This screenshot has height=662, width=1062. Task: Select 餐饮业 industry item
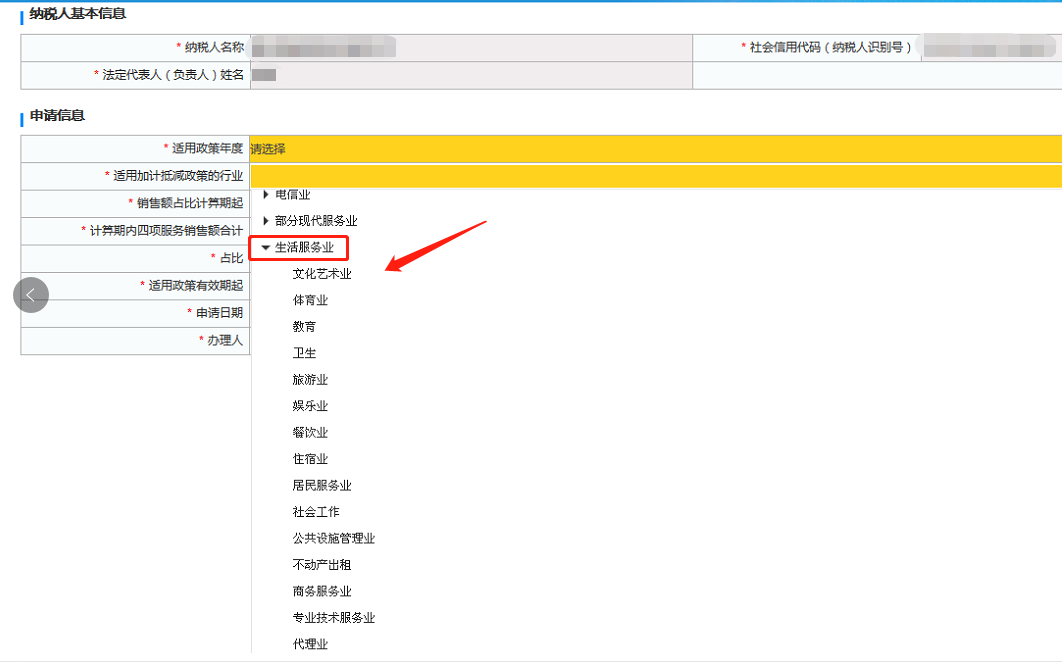[310, 433]
